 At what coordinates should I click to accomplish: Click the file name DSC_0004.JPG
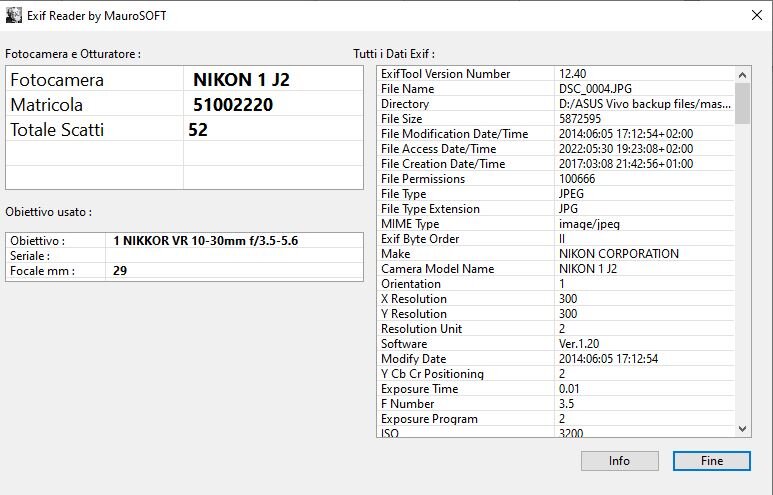pyautogui.click(x=595, y=89)
